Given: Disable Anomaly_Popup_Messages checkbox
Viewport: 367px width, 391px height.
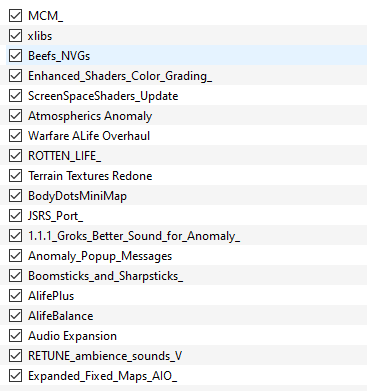Looking at the screenshot, I should pos(15,256).
